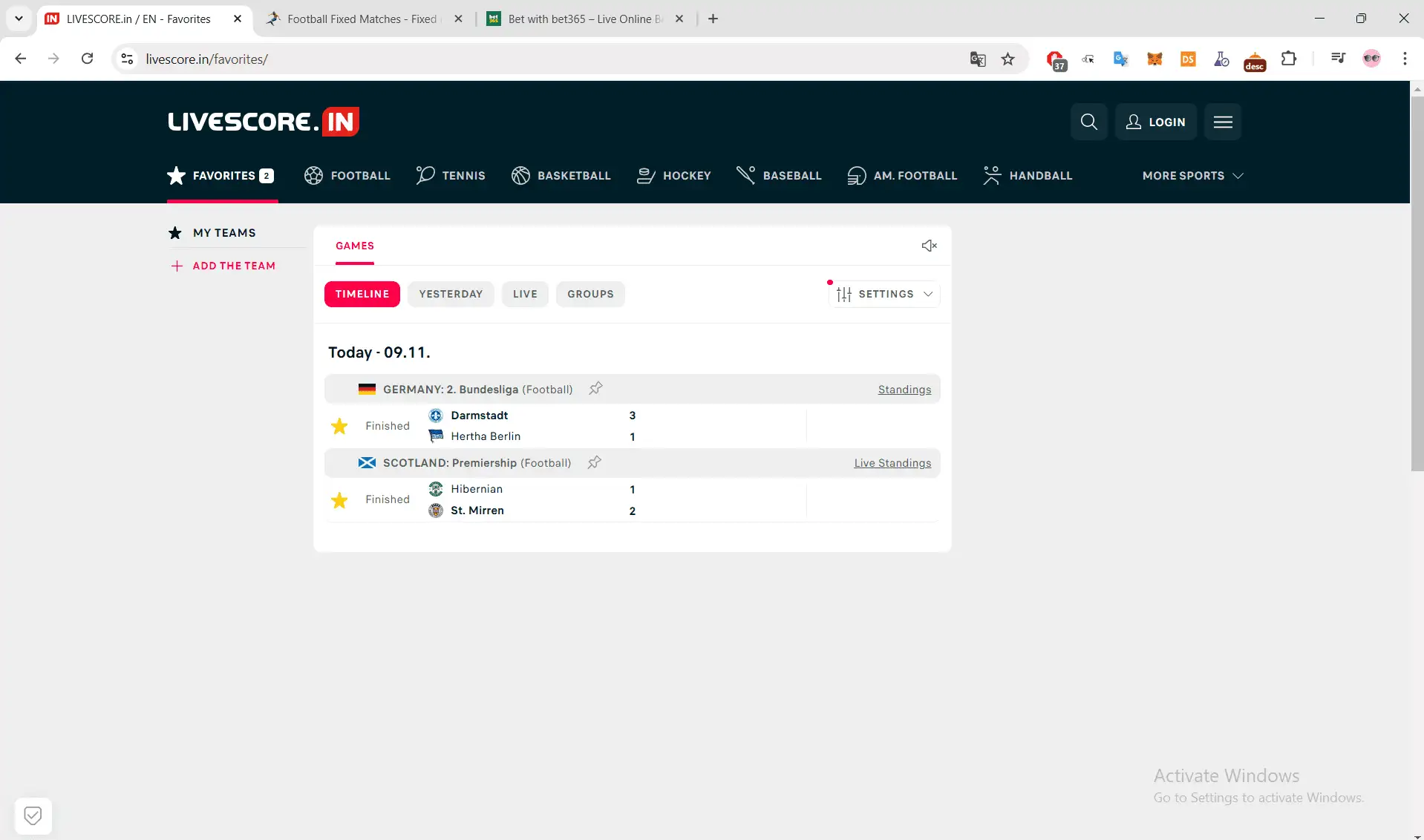Open the site search magnifier icon
The image size is (1424, 840).
tap(1088, 122)
